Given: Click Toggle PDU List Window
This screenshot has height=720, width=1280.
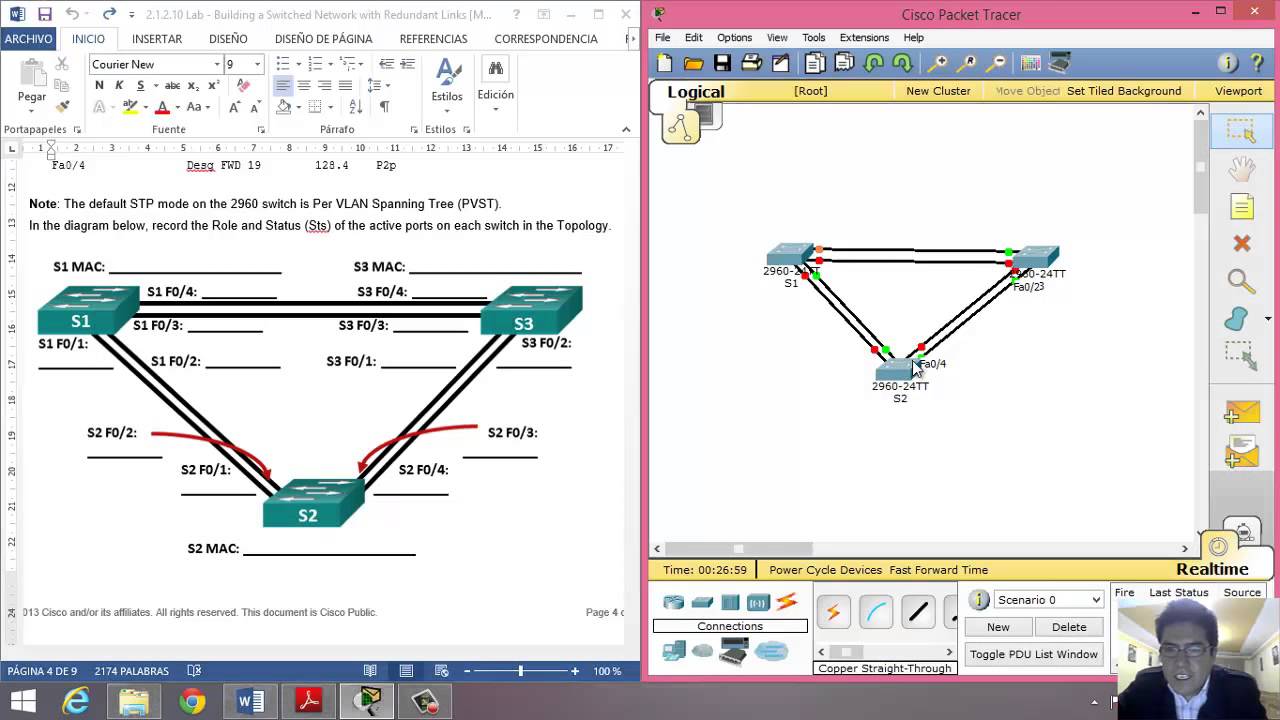Looking at the screenshot, I should tap(1033, 654).
